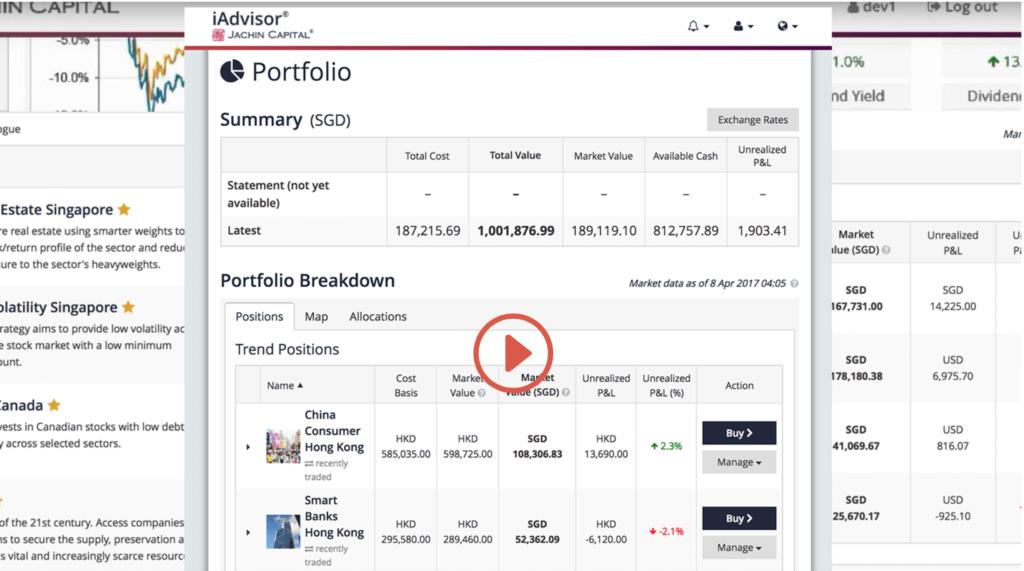This screenshot has width=1024, height=571.
Task: Click the 187,215.69 total cost cell
Action: pos(427,231)
